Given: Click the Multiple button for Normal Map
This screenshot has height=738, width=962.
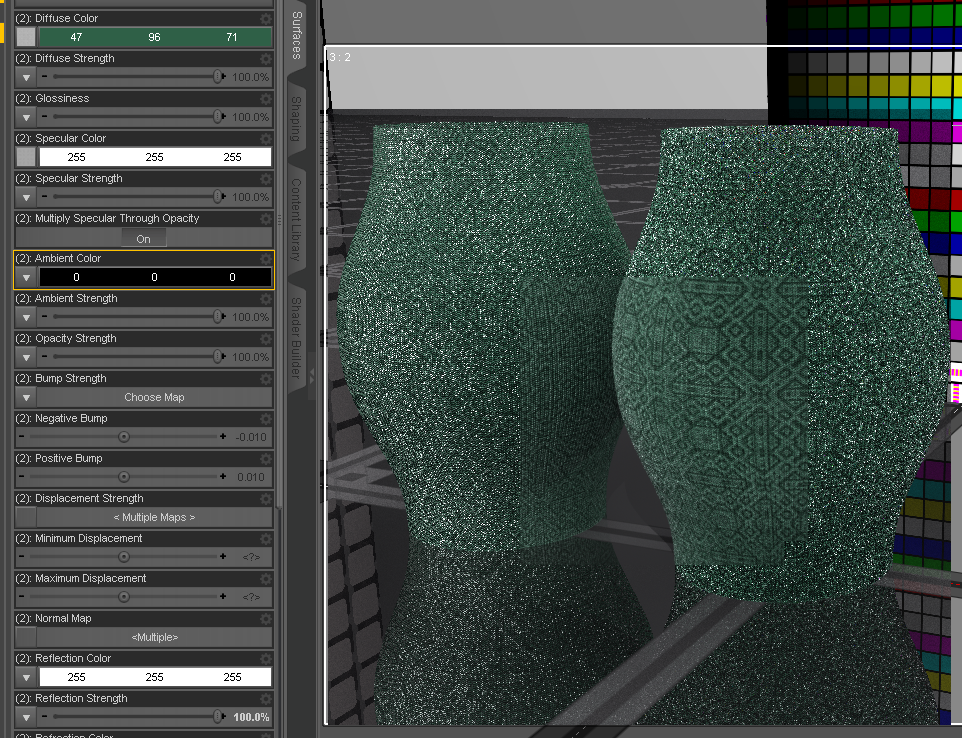Looking at the screenshot, I should pos(155,637).
